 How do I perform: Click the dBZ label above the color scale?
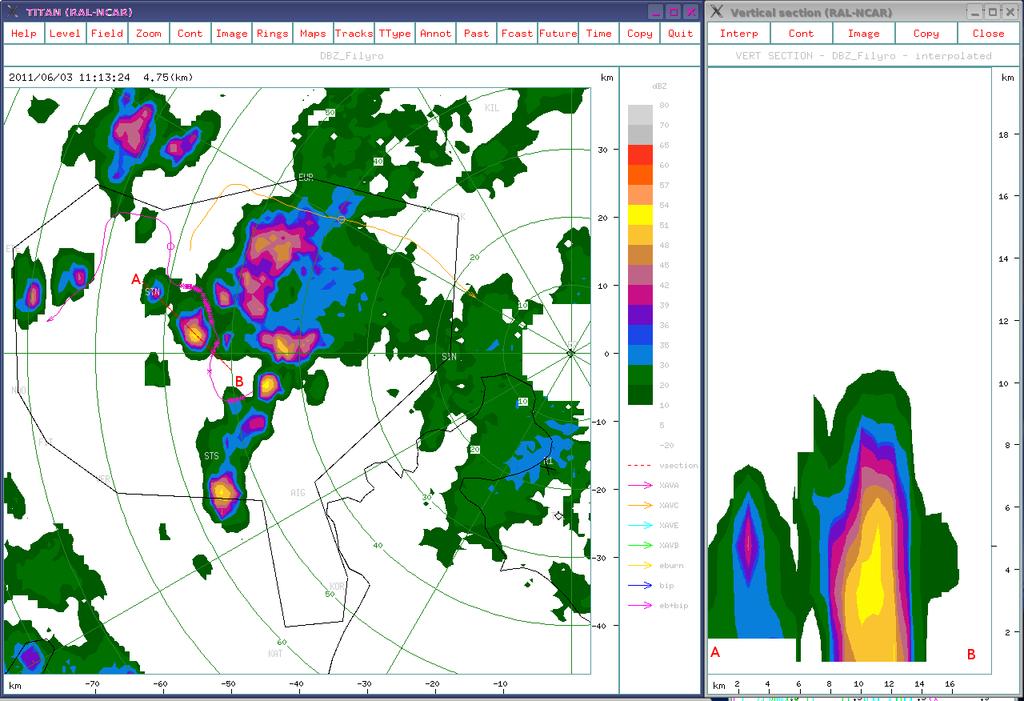(660, 86)
